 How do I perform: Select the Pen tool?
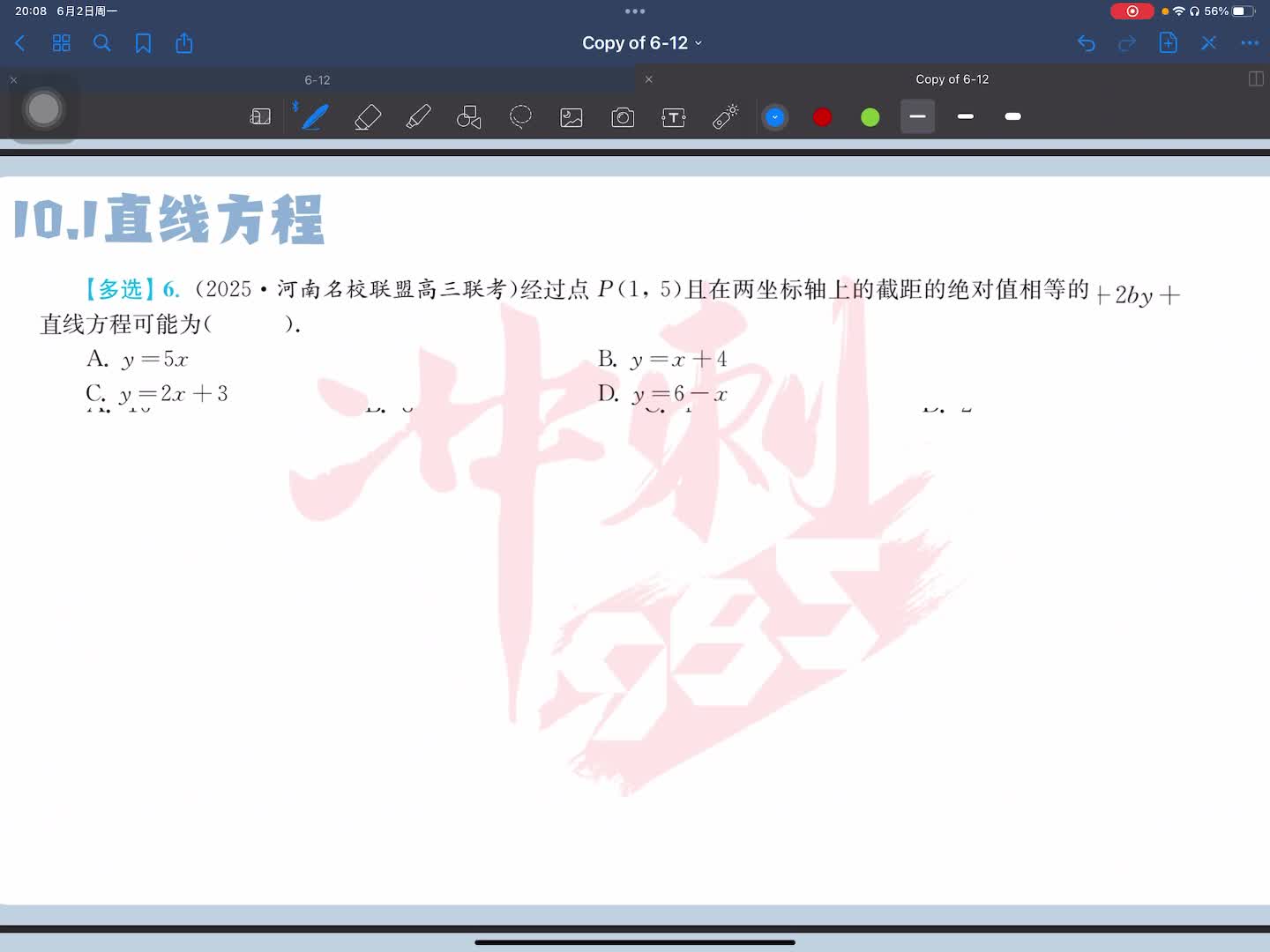(315, 116)
